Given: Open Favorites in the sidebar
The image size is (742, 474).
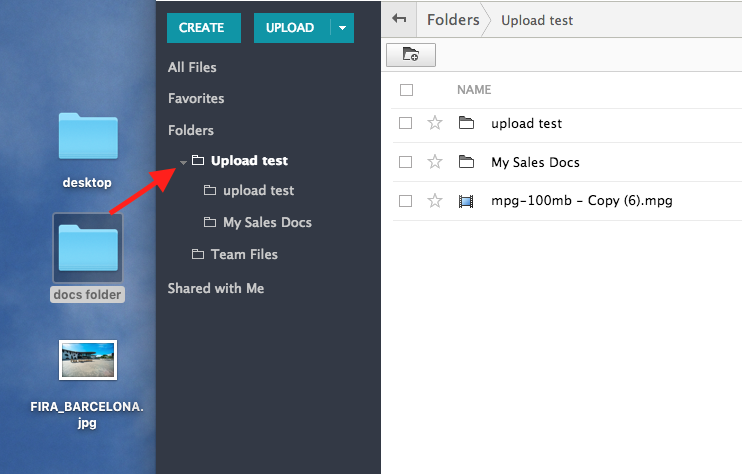Looking at the screenshot, I should click(196, 98).
